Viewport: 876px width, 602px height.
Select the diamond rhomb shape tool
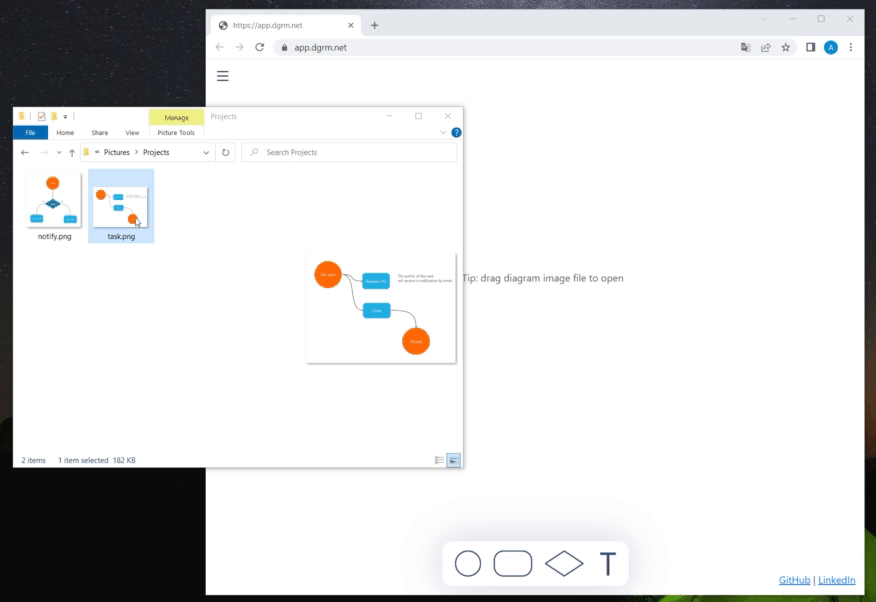pos(564,563)
